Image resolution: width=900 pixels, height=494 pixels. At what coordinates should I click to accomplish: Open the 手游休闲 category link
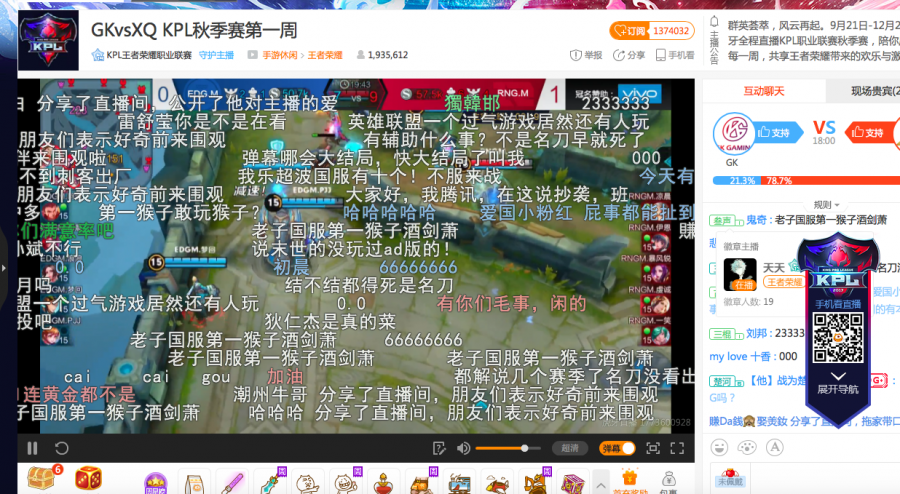click(280, 55)
